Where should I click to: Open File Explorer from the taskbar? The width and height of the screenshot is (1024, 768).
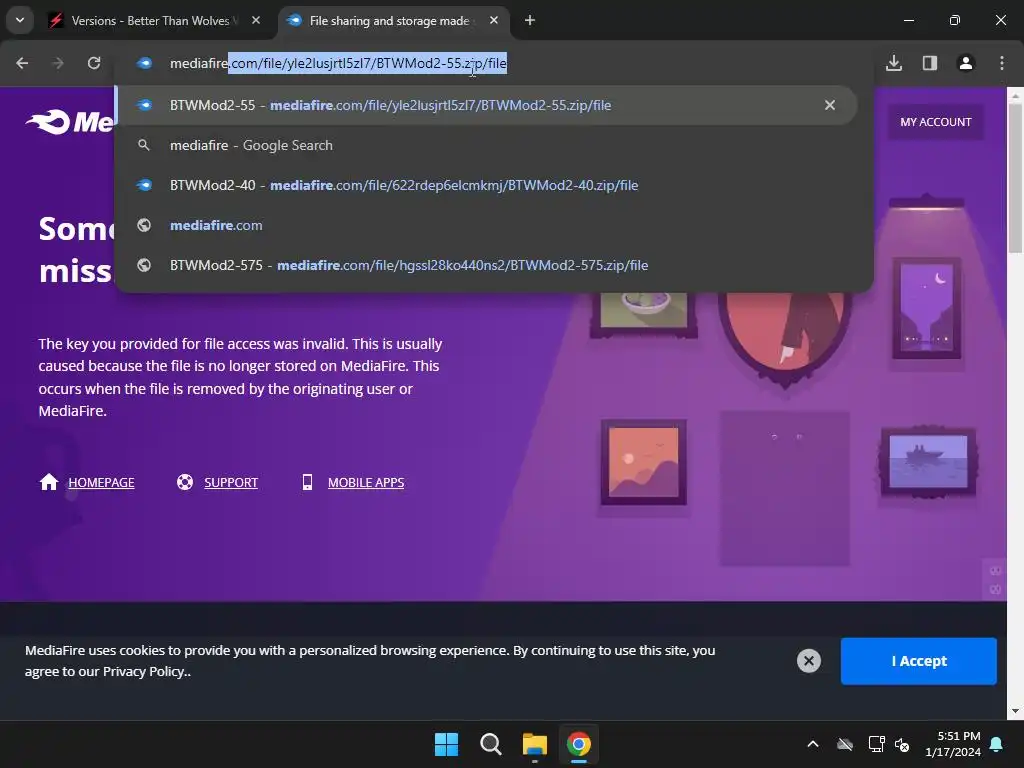click(x=535, y=744)
